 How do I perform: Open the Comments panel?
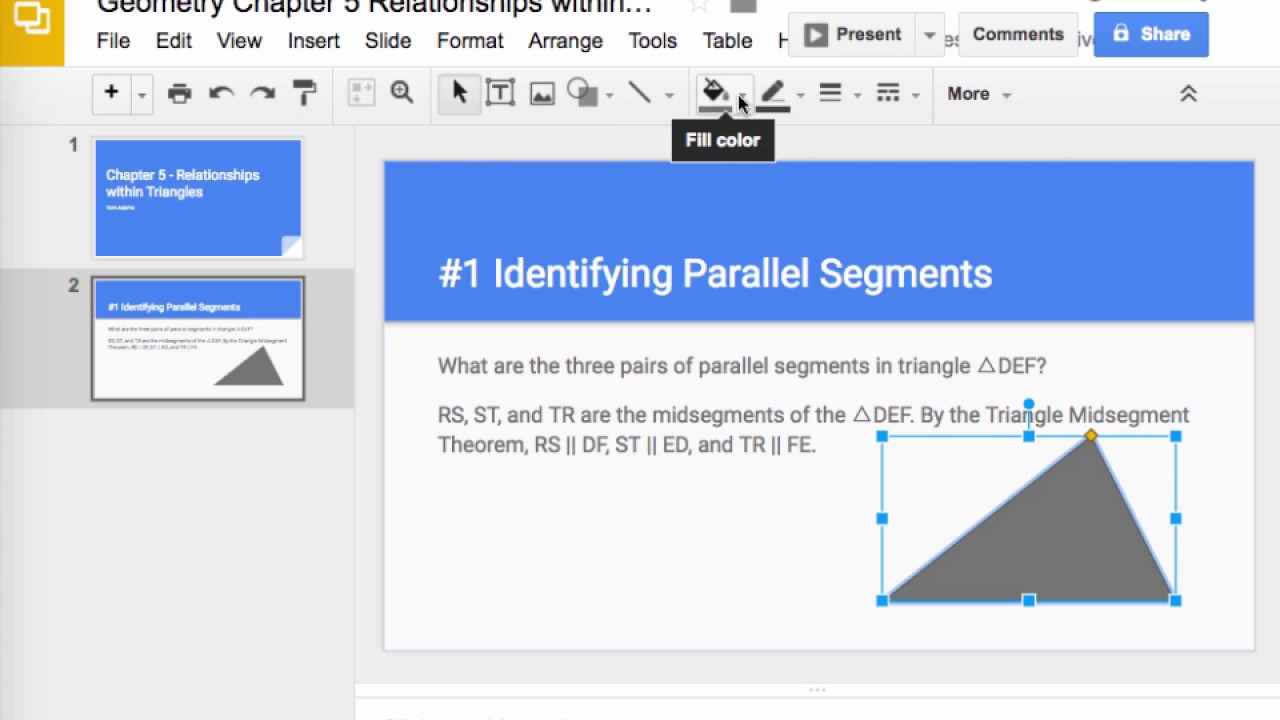[1018, 35]
